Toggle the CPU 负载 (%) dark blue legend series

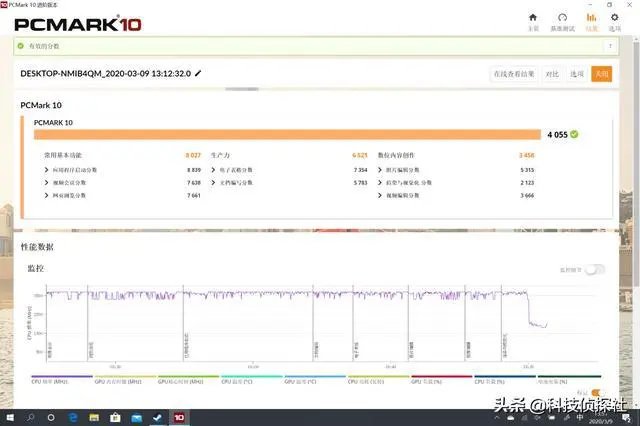click(x=505, y=380)
